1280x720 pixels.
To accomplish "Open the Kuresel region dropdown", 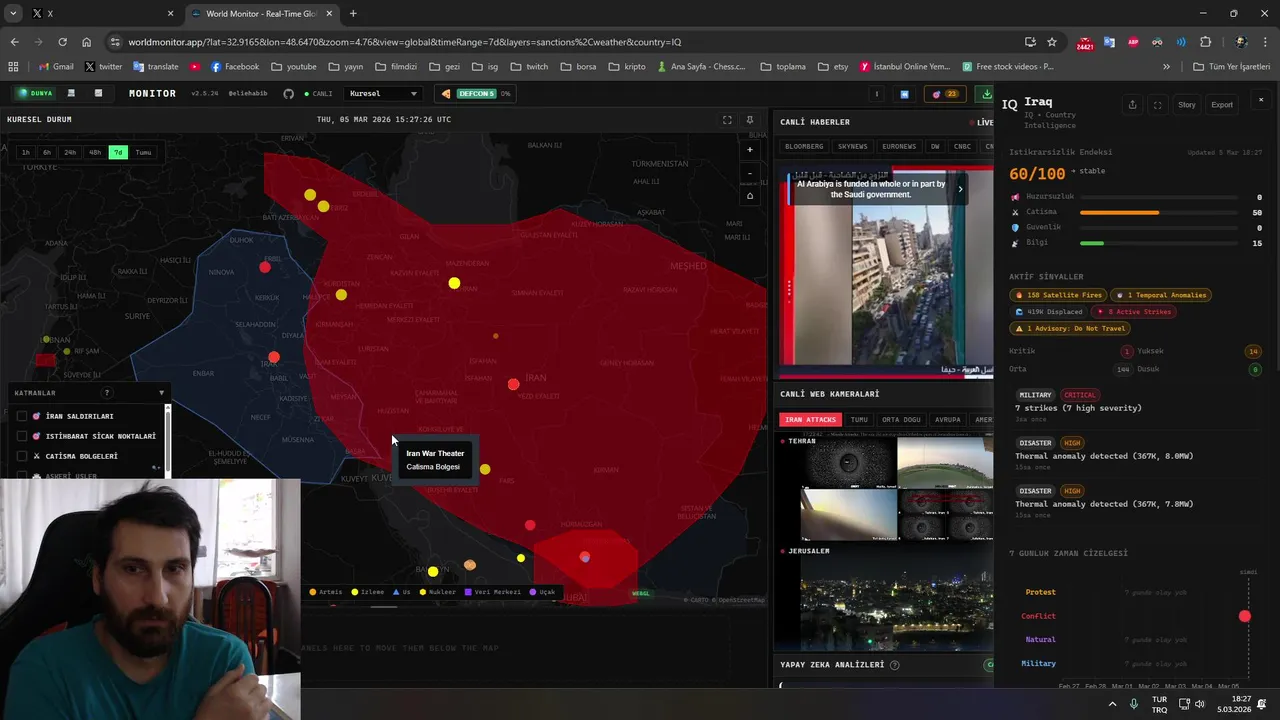I will pyautogui.click(x=384, y=94).
